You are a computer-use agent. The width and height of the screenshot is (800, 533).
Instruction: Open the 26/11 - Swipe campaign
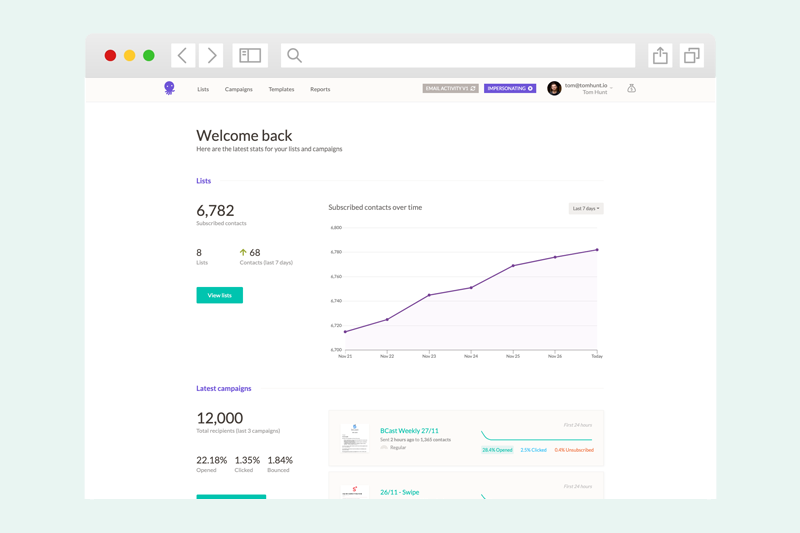(x=399, y=492)
